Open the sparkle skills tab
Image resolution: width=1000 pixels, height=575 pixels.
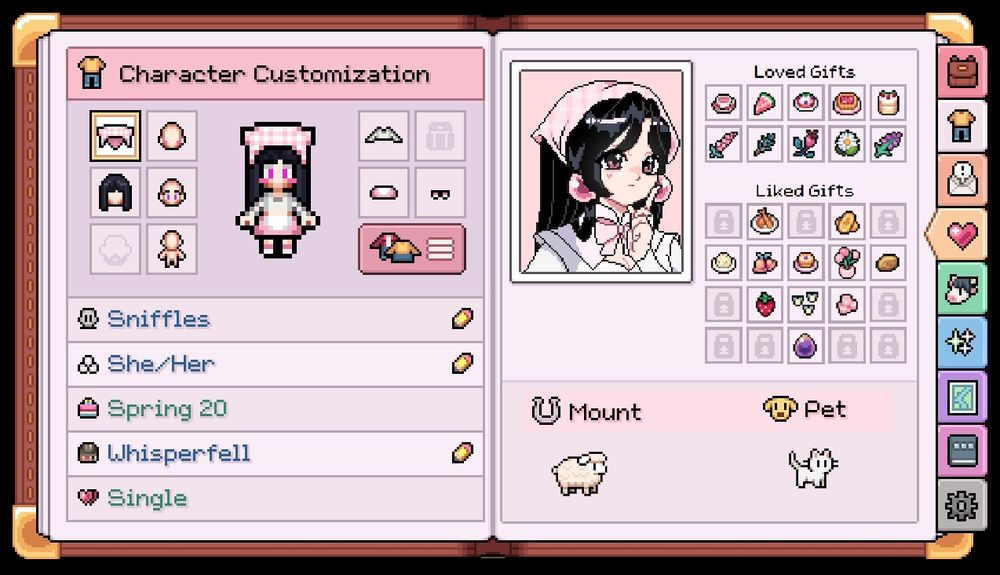click(962, 343)
